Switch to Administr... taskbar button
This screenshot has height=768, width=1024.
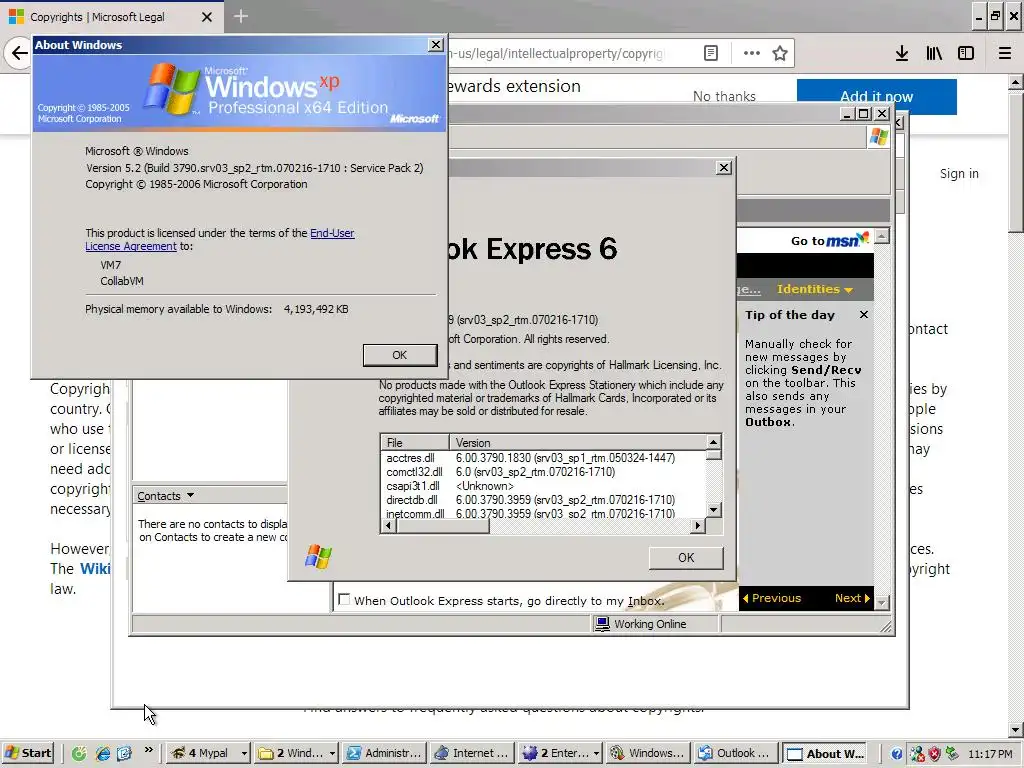click(x=385, y=753)
